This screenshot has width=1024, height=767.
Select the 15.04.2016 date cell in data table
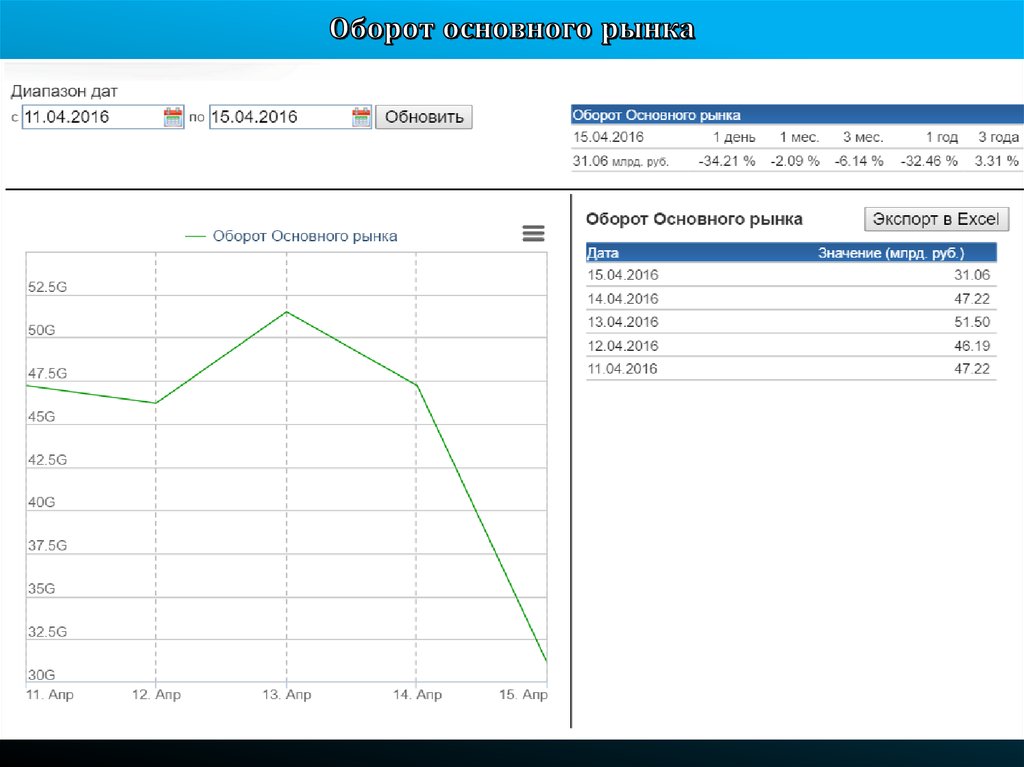click(x=622, y=275)
